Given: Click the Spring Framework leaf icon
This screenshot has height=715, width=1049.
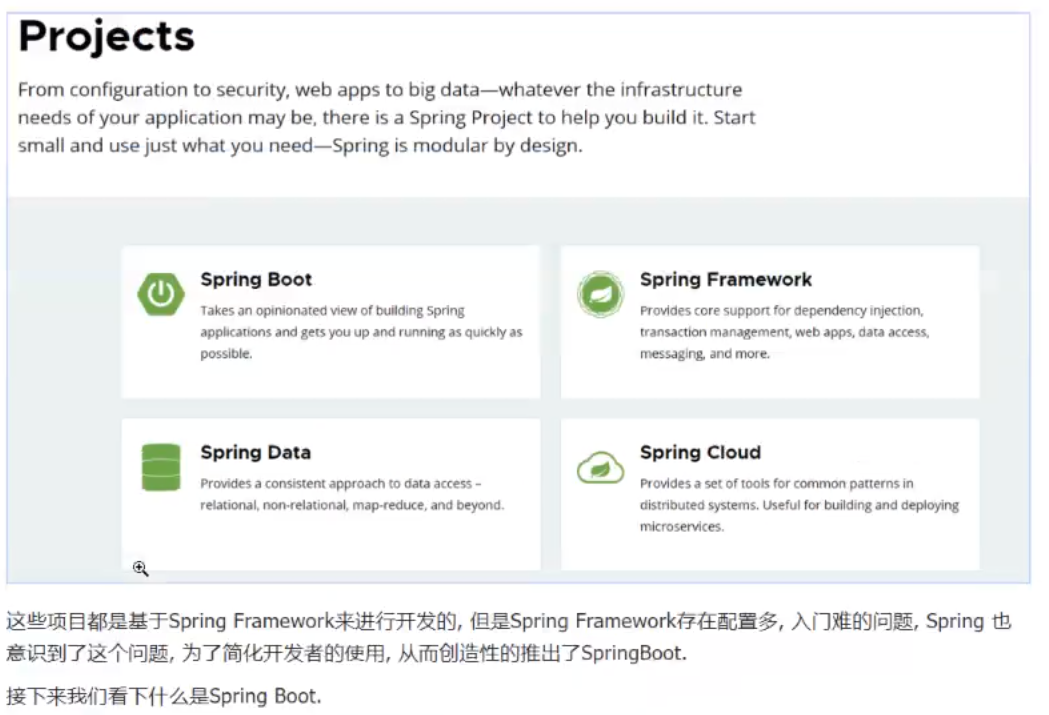Looking at the screenshot, I should [x=600, y=294].
